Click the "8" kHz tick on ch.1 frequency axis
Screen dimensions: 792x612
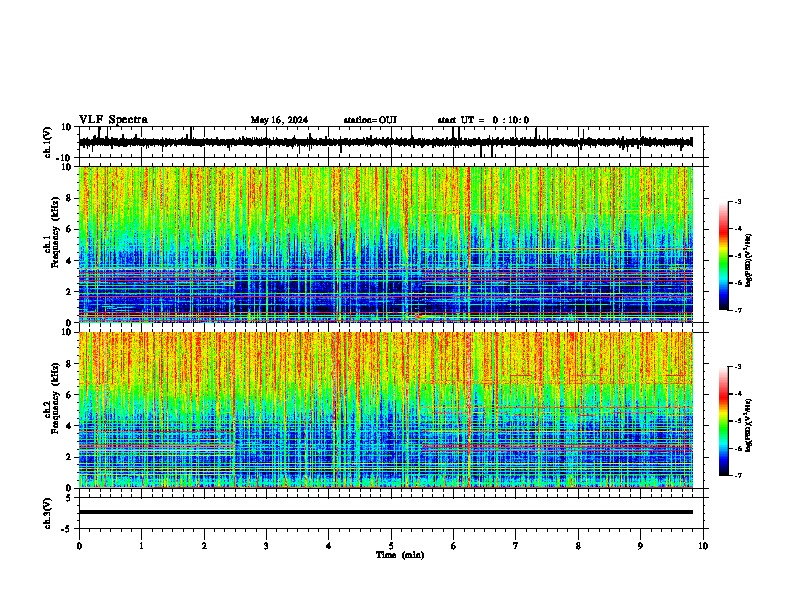(70, 198)
